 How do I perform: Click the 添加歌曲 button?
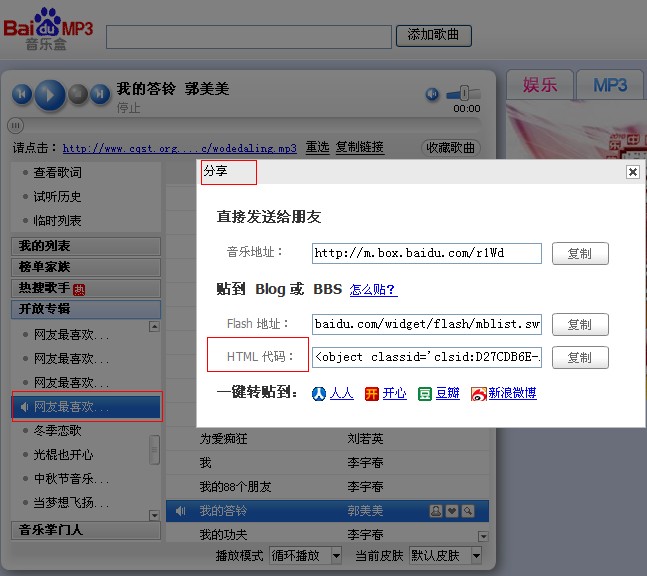click(433, 35)
